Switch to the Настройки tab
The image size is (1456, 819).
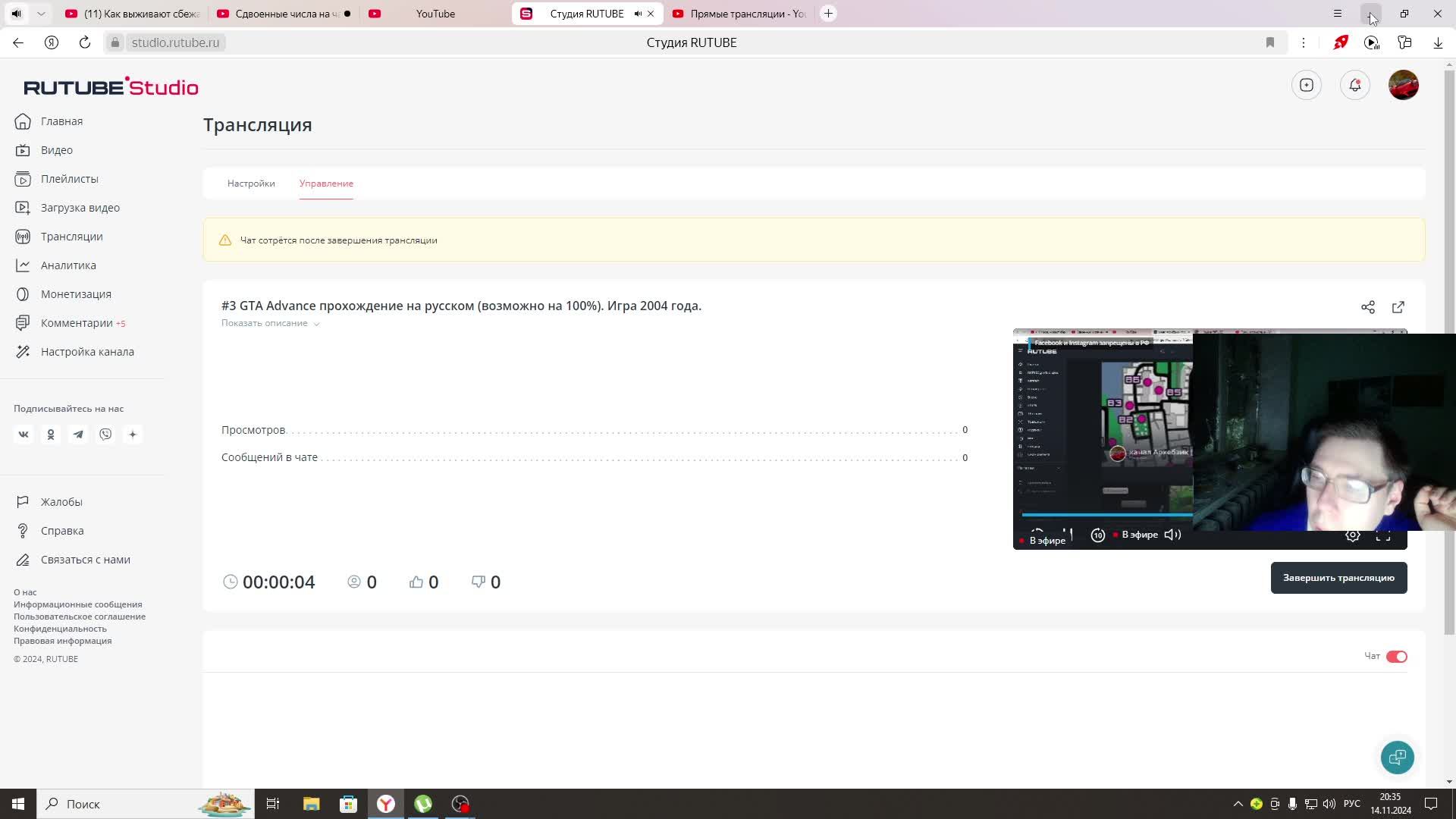click(251, 184)
